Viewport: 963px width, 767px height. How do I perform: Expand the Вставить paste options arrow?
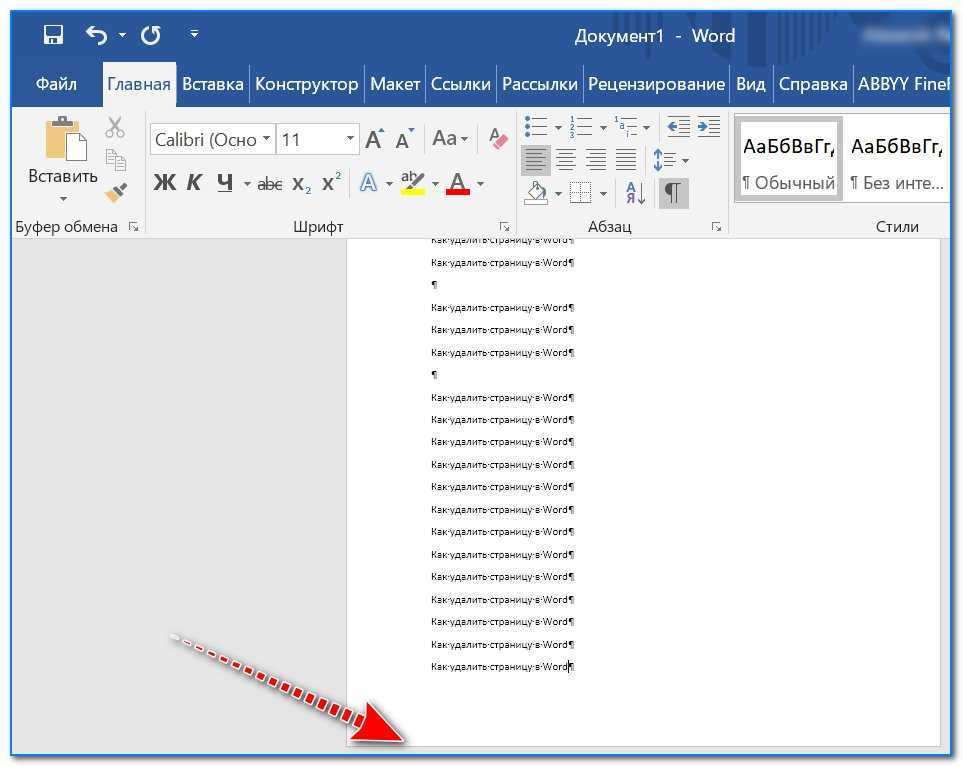coord(63,199)
